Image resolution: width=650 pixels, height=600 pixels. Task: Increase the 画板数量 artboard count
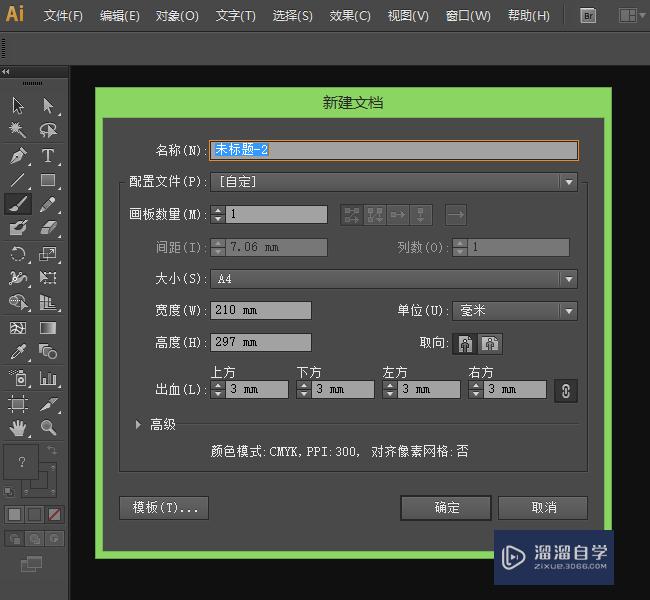(218, 210)
